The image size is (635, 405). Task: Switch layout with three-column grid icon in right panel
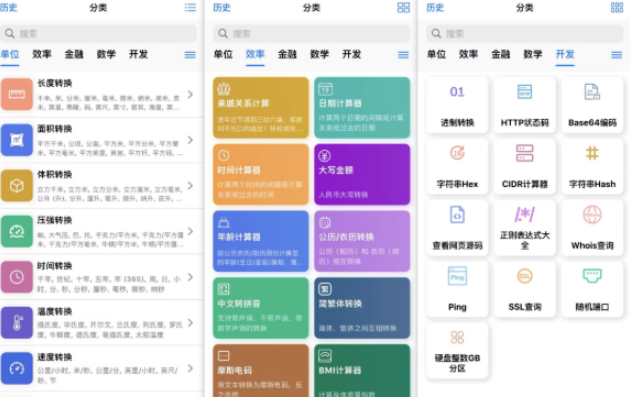point(617,8)
